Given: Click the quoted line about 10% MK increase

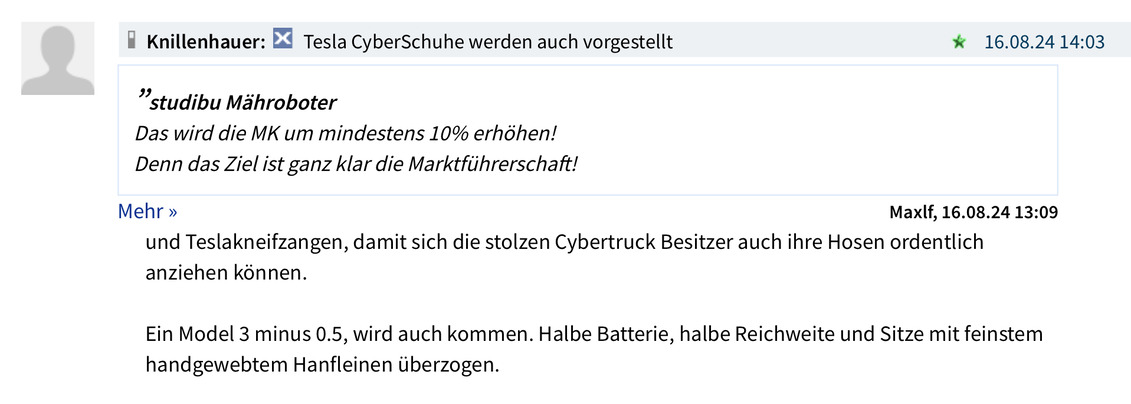Looking at the screenshot, I should point(345,133).
